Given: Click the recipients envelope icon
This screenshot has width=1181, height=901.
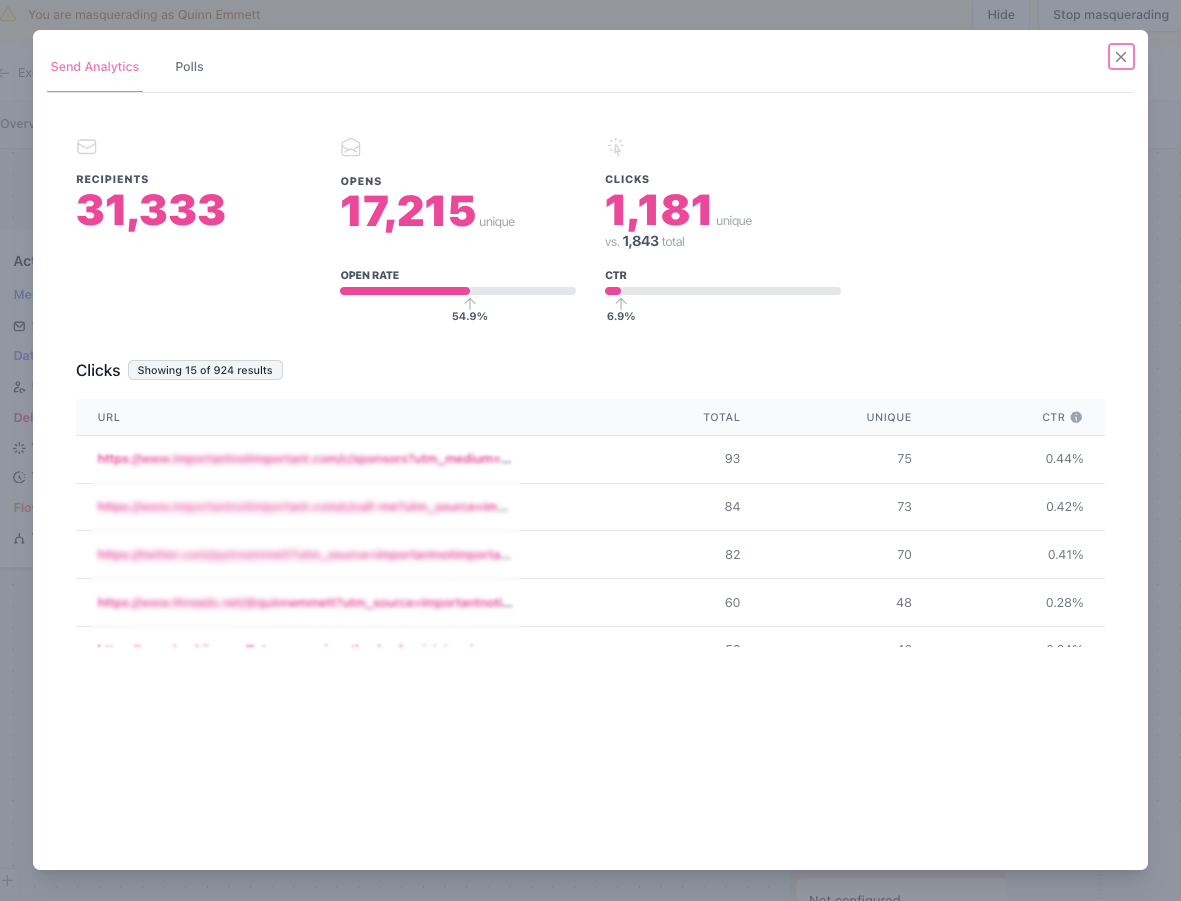Looking at the screenshot, I should tap(87, 147).
